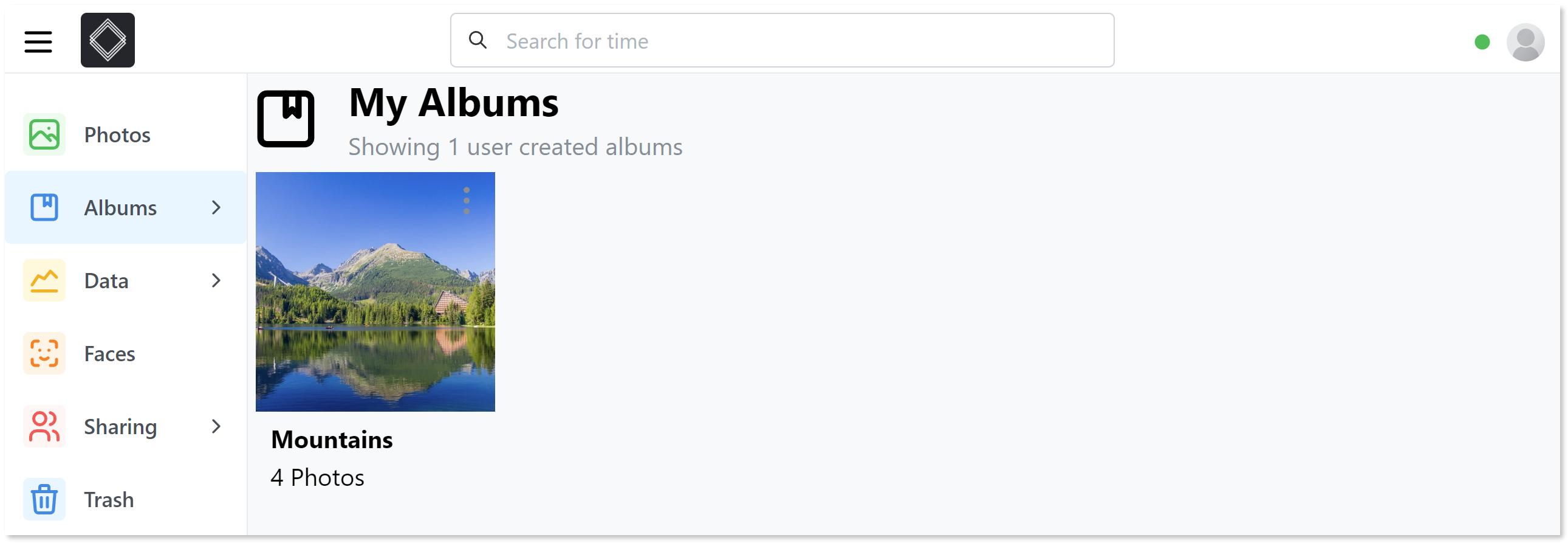1568x543 pixels.
Task: Click the Albums bookmark icon
Action: click(44, 207)
